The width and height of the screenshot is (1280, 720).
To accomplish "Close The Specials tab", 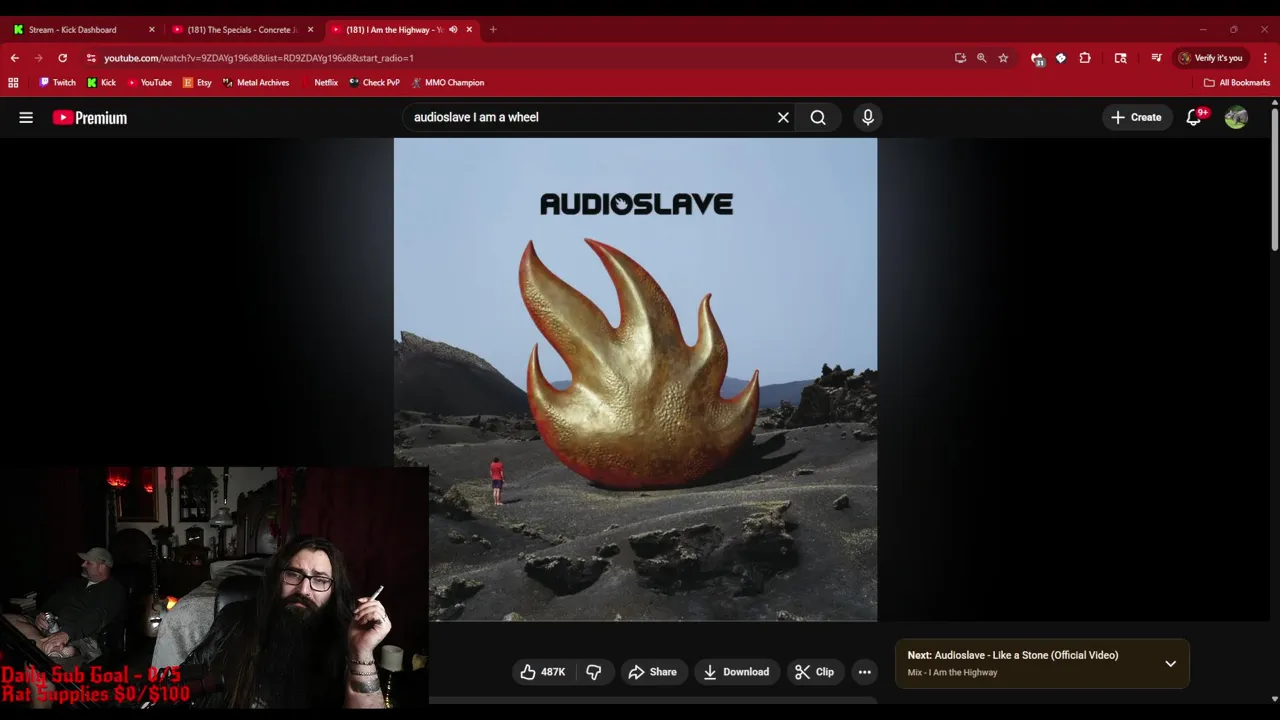I will pyautogui.click(x=310, y=30).
